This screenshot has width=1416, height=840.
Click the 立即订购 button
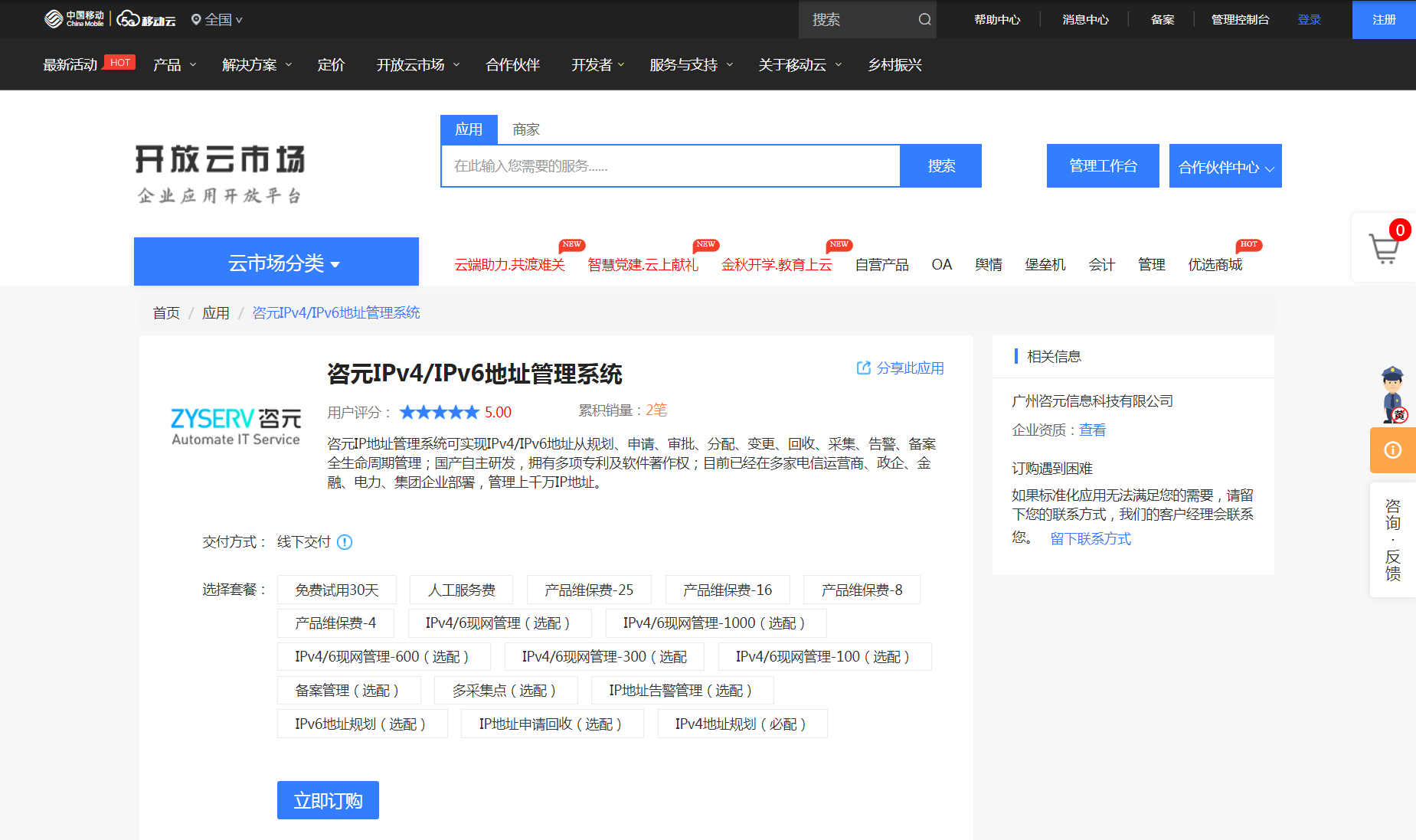tap(328, 800)
